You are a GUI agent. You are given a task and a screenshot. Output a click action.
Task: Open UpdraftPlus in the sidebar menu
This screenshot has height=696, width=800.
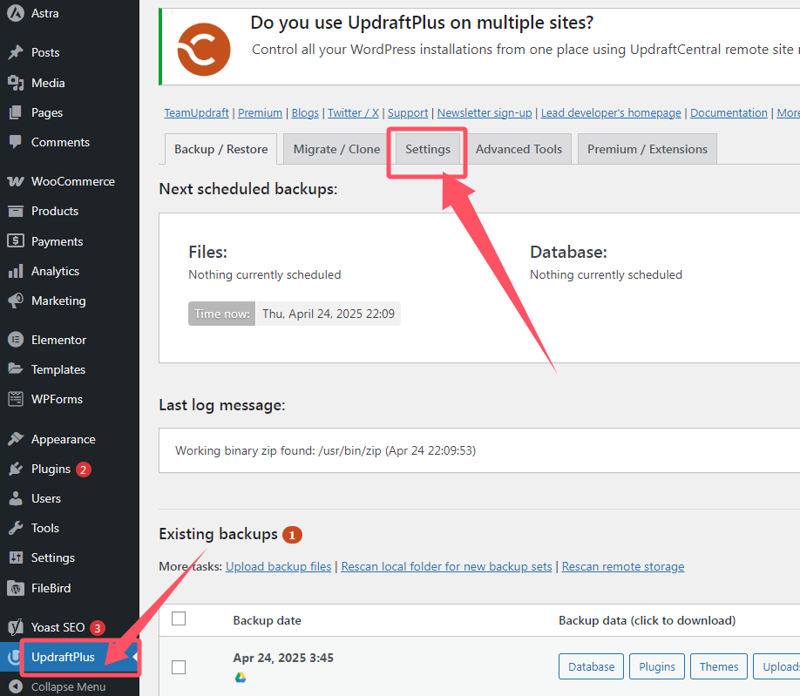pyautogui.click(x=62, y=657)
